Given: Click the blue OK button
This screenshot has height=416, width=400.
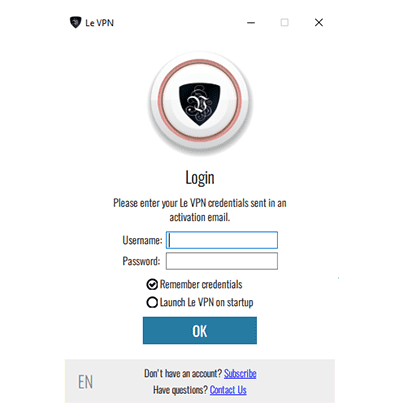Looking at the screenshot, I should pyautogui.click(x=200, y=330).
